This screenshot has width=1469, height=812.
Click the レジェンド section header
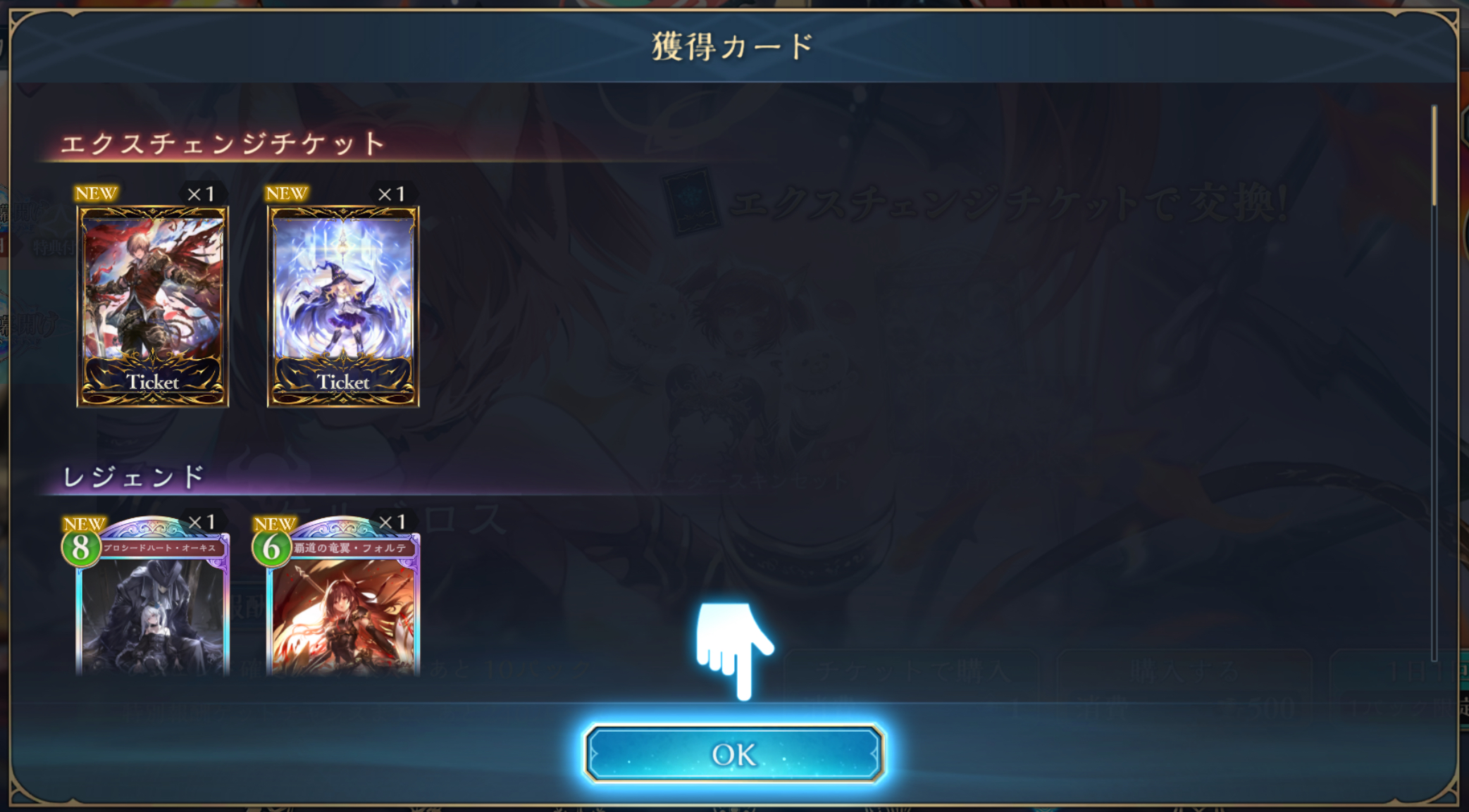click(x=133, y=477)
